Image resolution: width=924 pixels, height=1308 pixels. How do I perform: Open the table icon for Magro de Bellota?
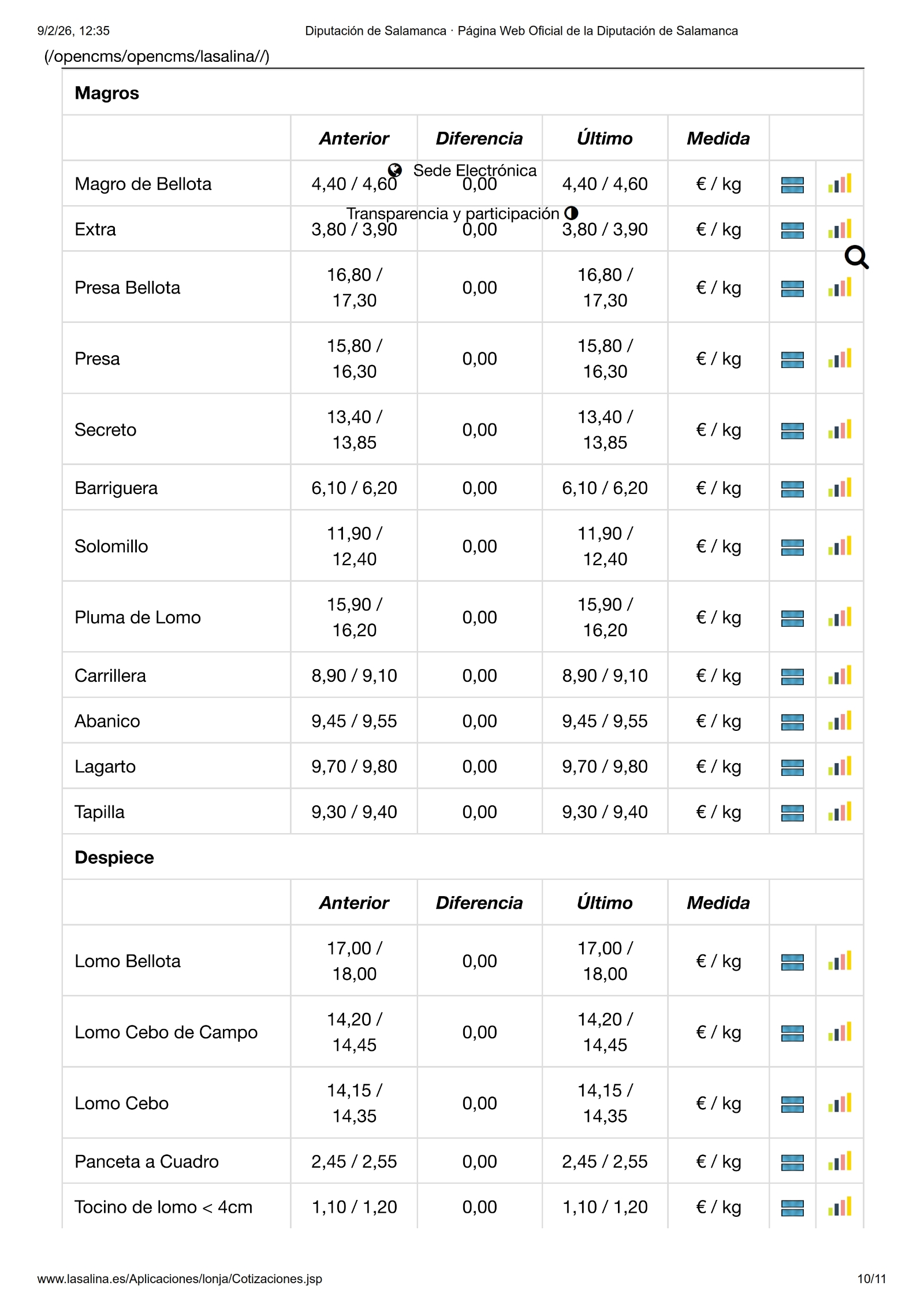(792, 185)
